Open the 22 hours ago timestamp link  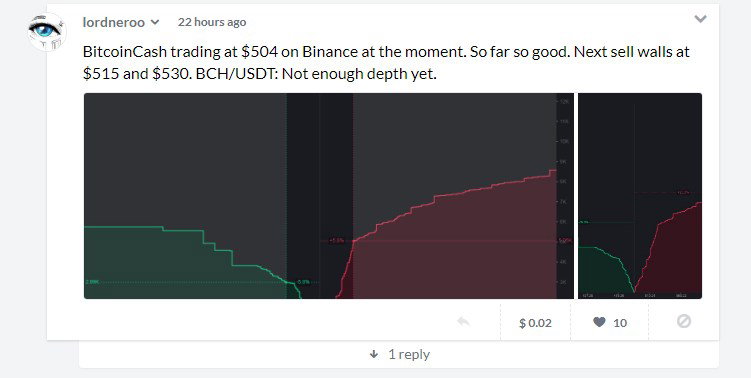(212, 22)
